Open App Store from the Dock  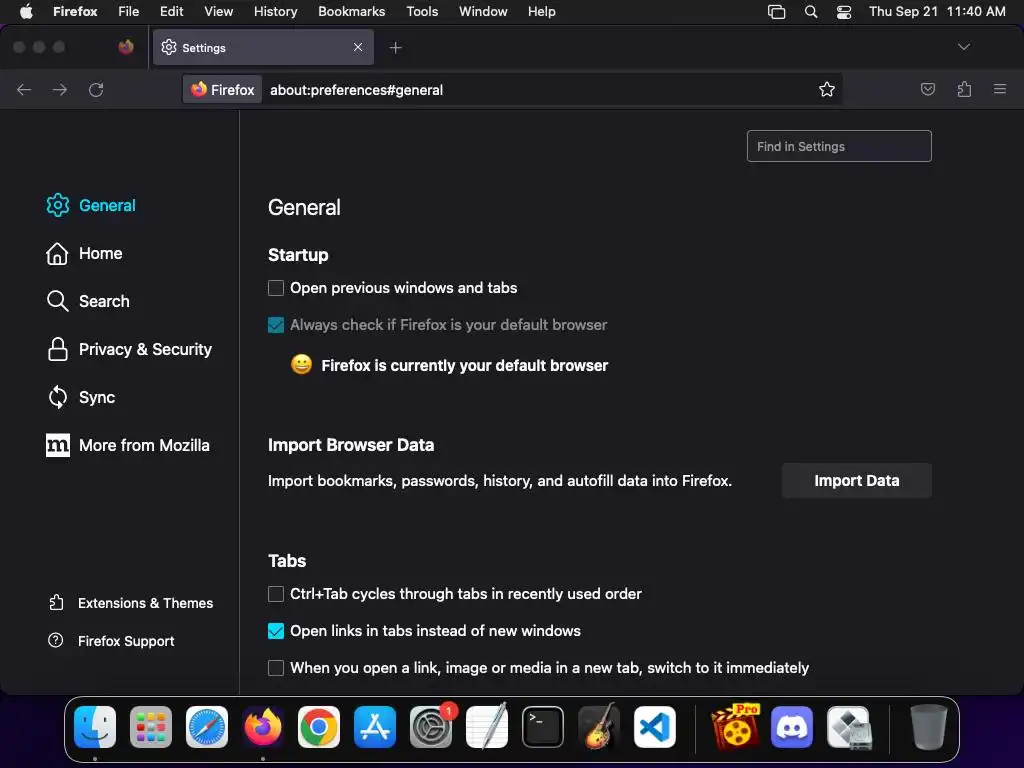tap(375, 727)
